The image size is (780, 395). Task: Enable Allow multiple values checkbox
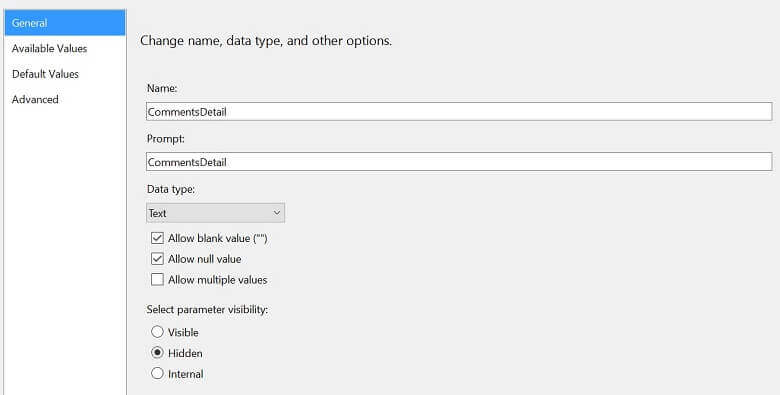coord(157,280)
